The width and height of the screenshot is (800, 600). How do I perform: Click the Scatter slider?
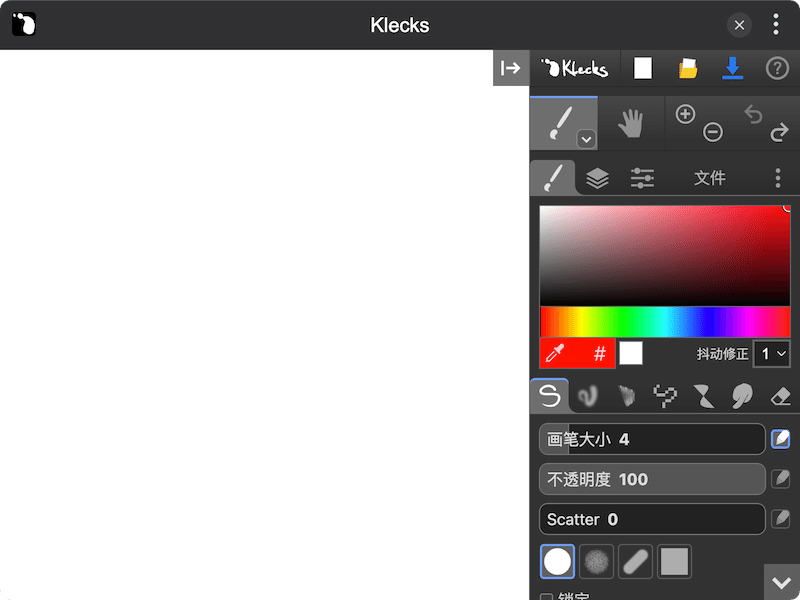coord(652,519)
